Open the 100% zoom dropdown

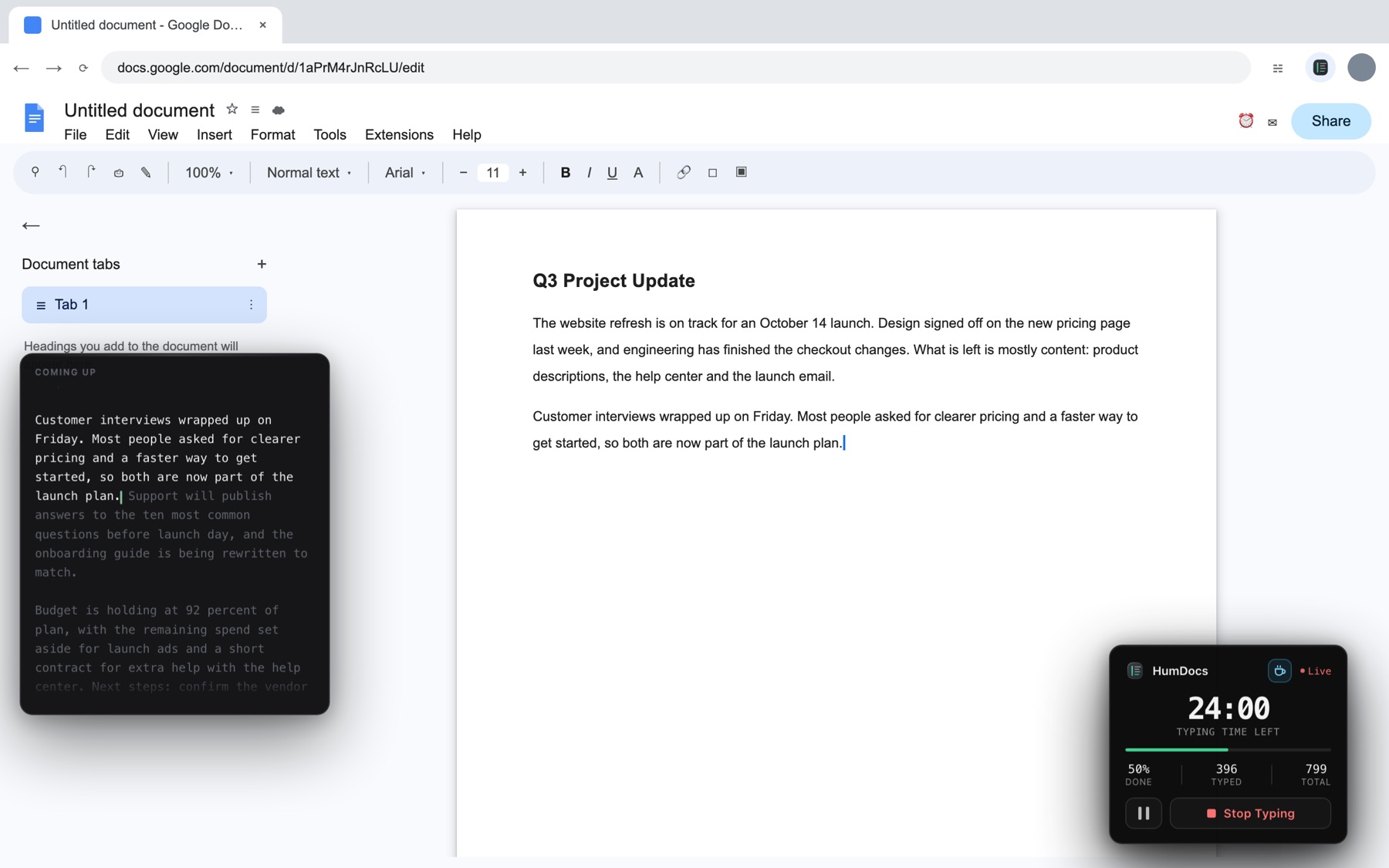point(209,173)
